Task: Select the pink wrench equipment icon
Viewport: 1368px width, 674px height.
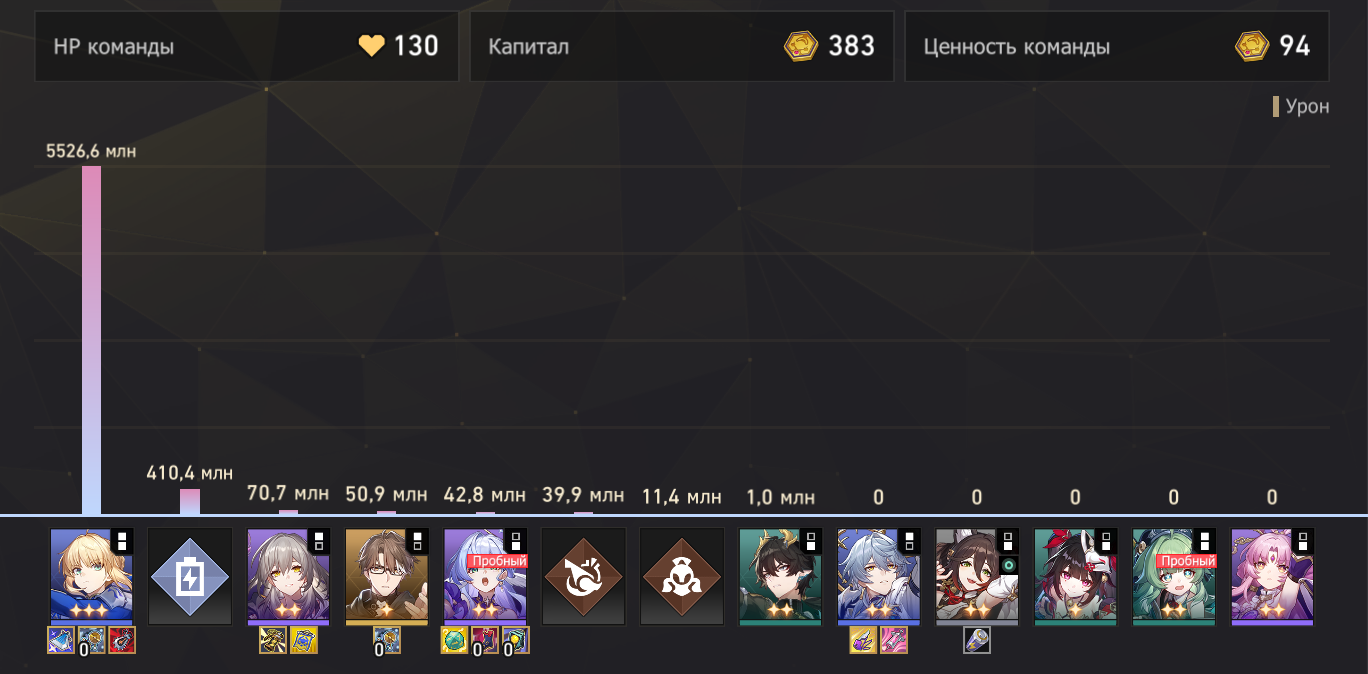Action: 894,640
